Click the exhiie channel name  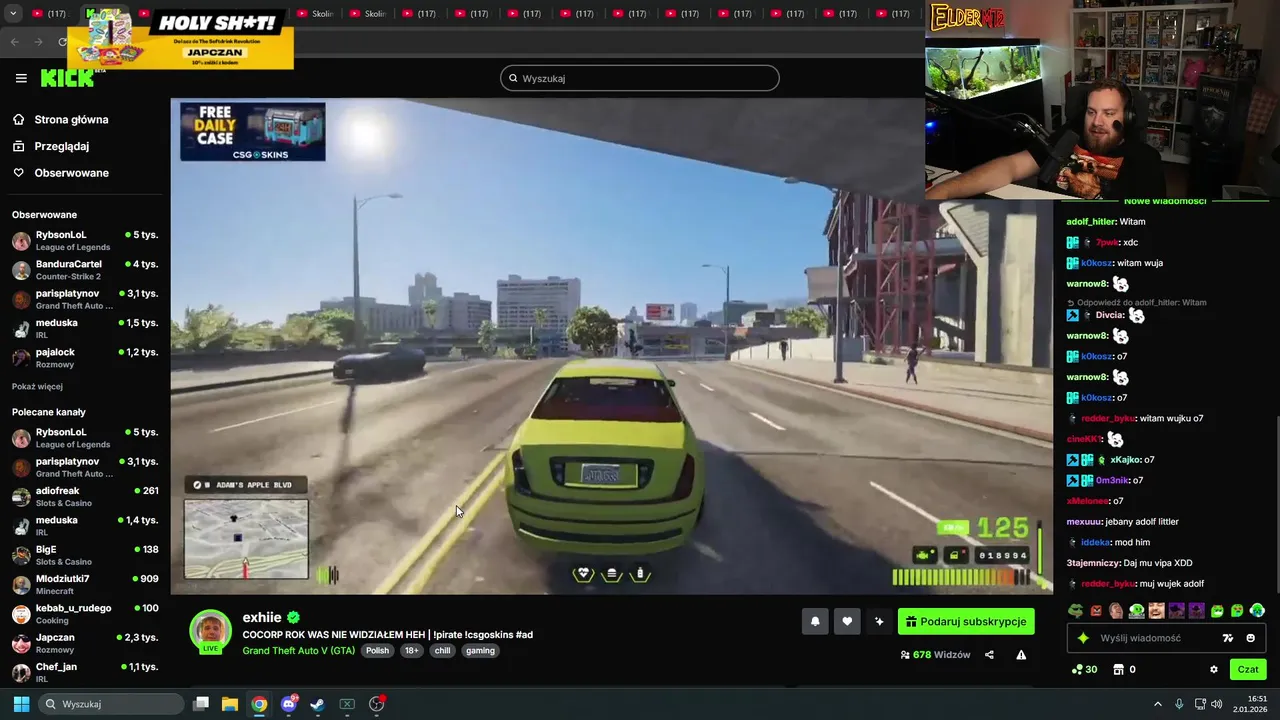point(262,617)
